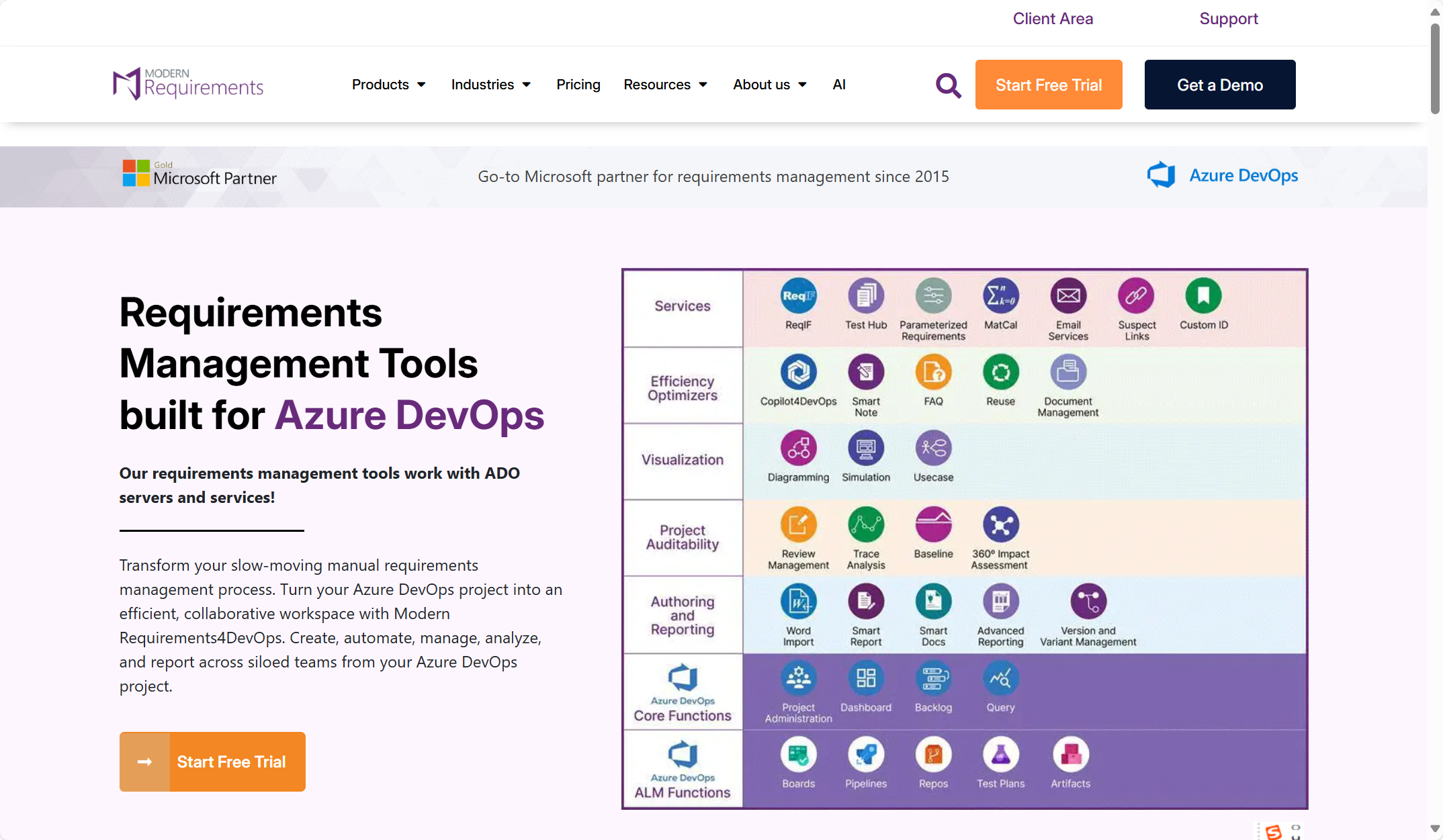Open the Client Area link
The height and width of the screenshot is (840, 1443).
click(1053, 19)
